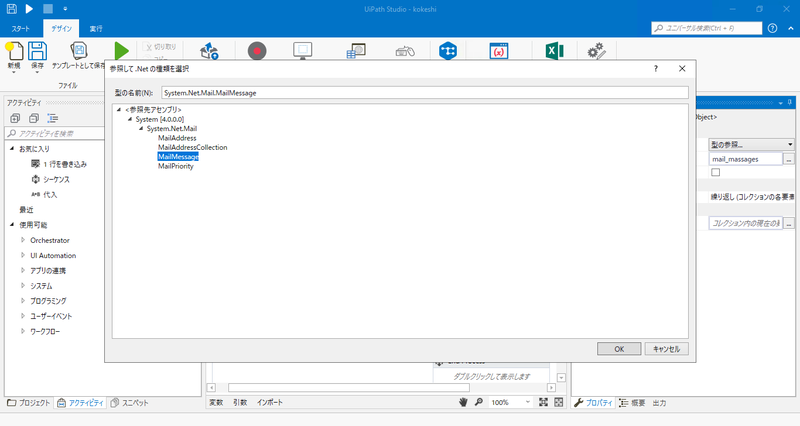Open the スニペット panel tab
The width and height of the screenshot is (800, 426).
click(x=130, y=403)
